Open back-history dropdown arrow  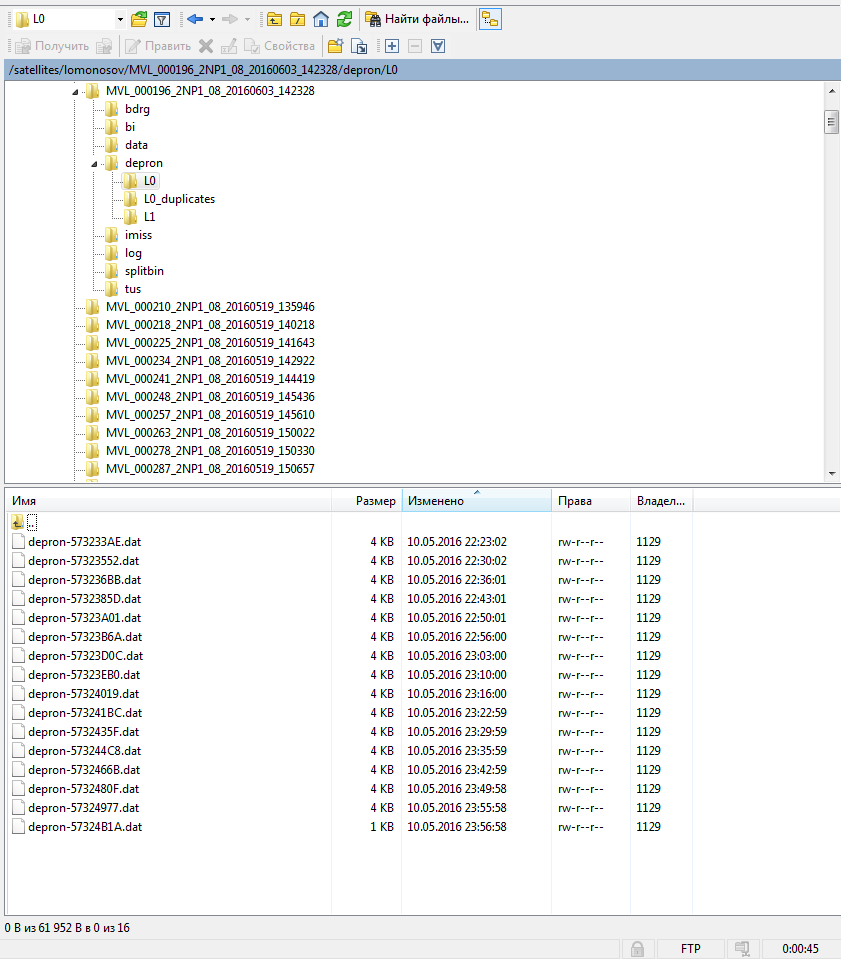pos(212,19)
